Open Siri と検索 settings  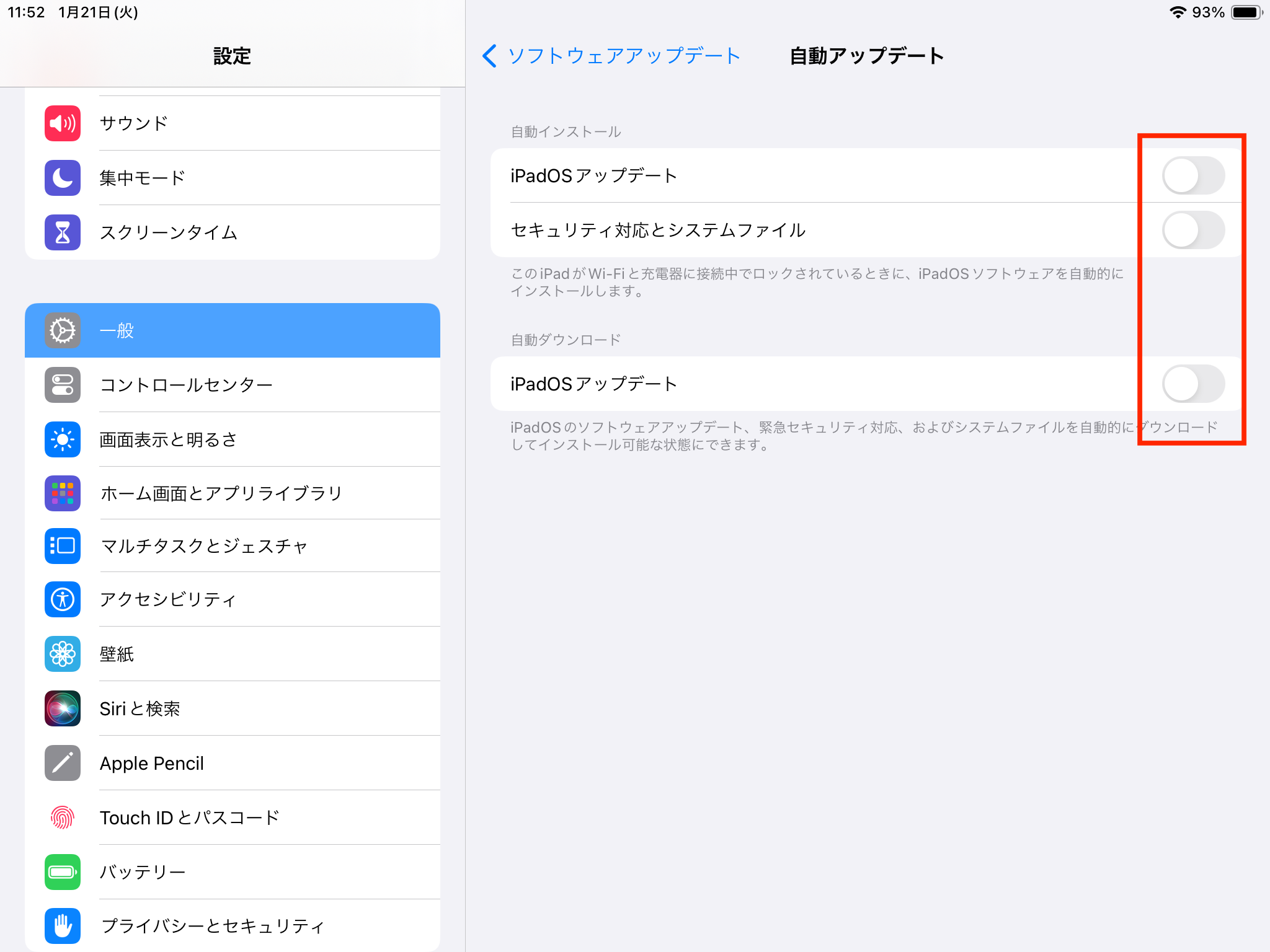point(233,708)
